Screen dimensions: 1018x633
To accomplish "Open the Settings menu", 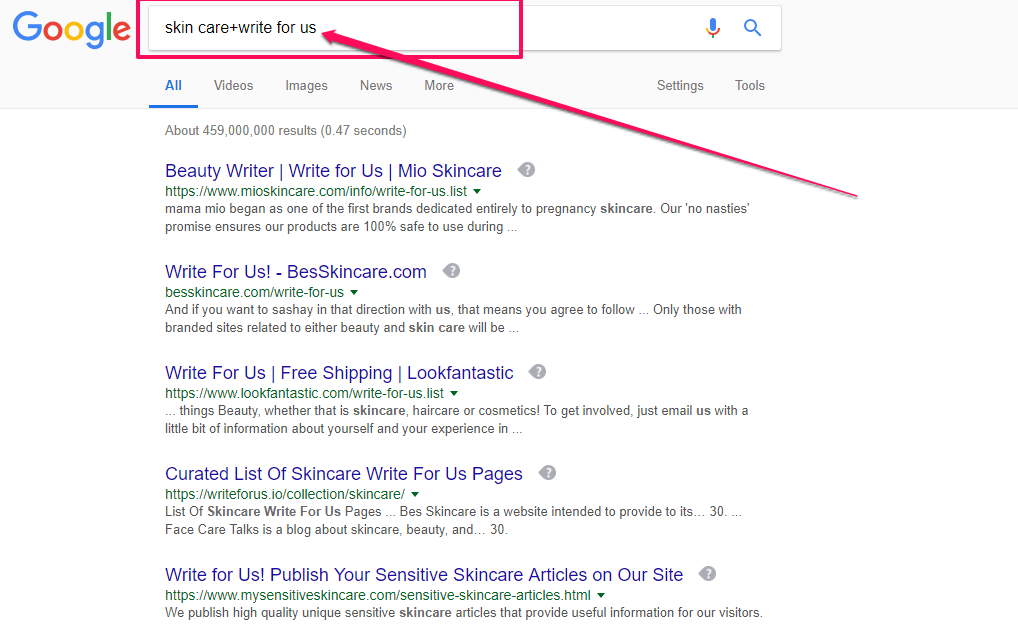I will [x=680, y=86].
